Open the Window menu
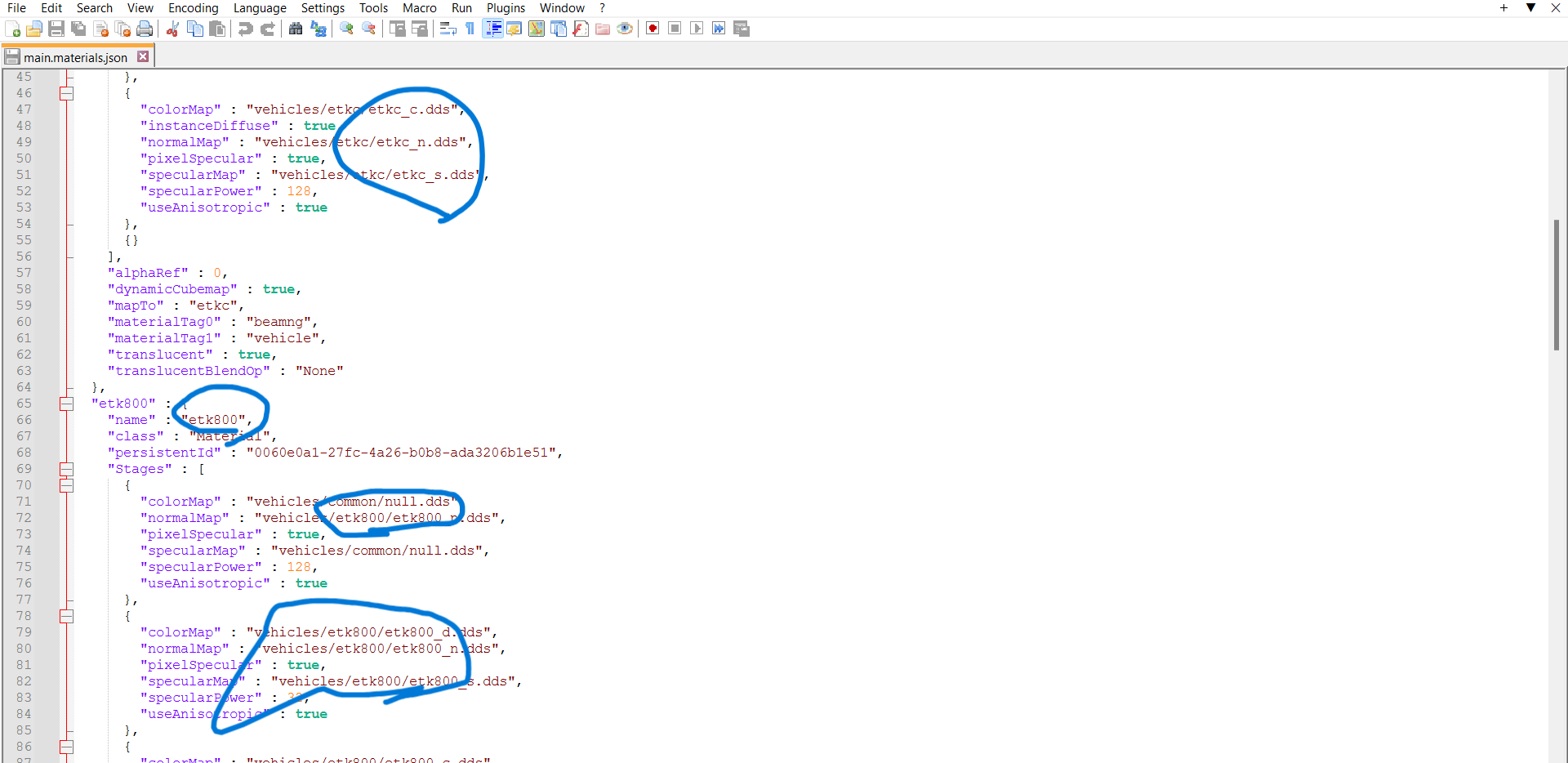The image size is (1568, 763). (x=562, y=8)
